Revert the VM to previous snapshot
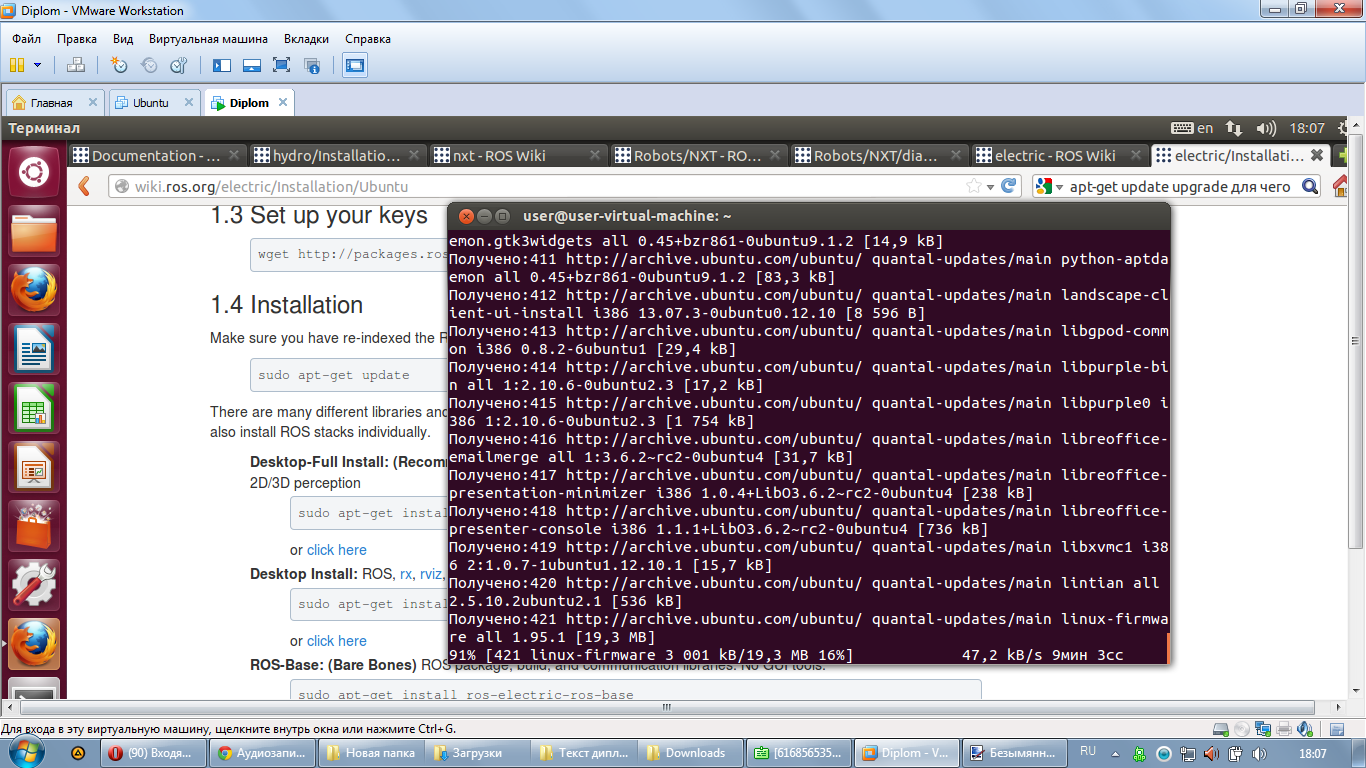1366x768 pixels. [x=149, y=65]
